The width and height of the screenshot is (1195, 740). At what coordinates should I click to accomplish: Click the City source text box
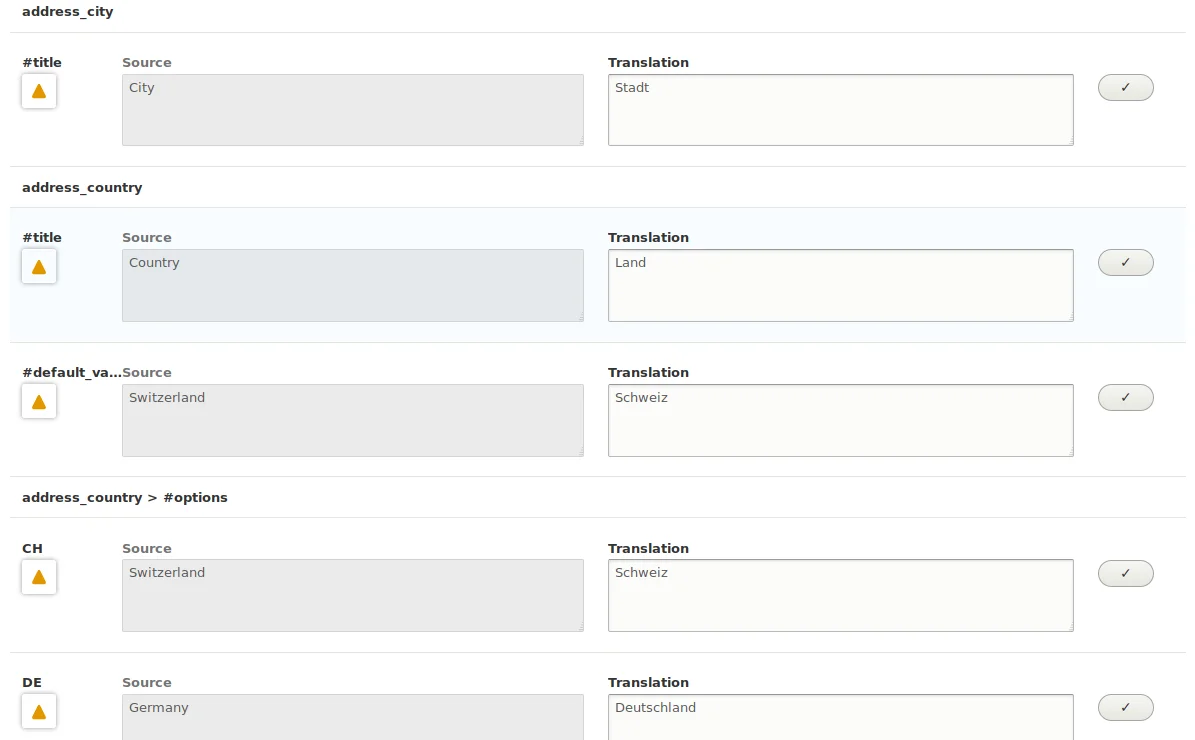pyautogui.click(x=352, y=110)
